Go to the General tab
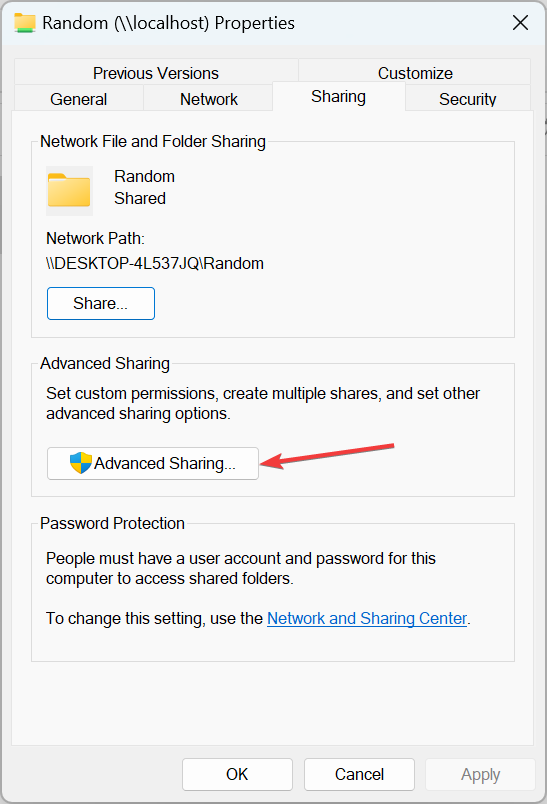This screenshot has width=547, height=804. coord(78,98)
